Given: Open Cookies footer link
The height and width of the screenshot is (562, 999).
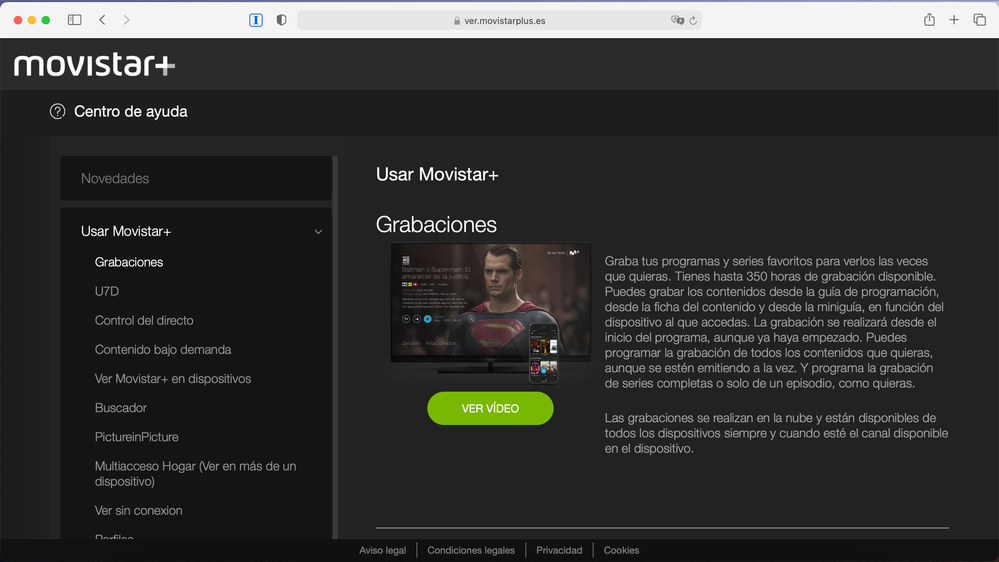Looking at the screenshot, I should click(x=621, y=550).
